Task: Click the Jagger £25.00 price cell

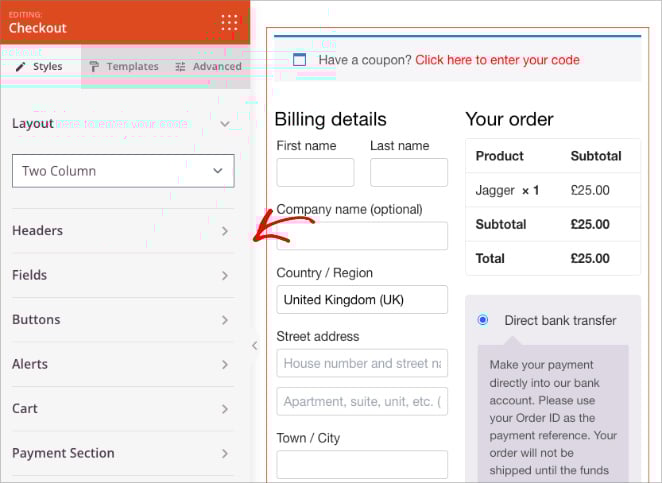Action: 590,190
